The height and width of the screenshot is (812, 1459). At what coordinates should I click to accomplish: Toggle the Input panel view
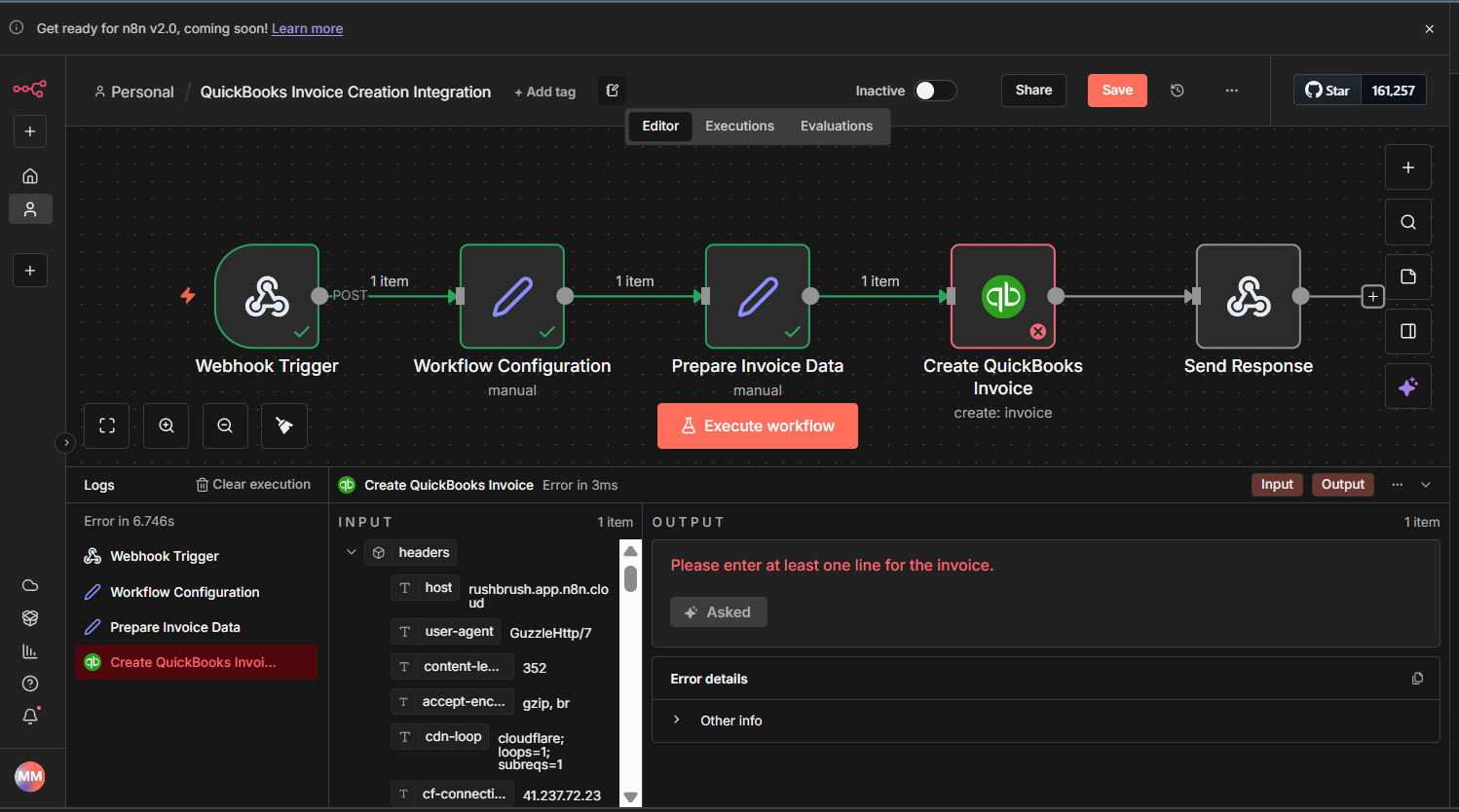click(x=1276, y=485)
